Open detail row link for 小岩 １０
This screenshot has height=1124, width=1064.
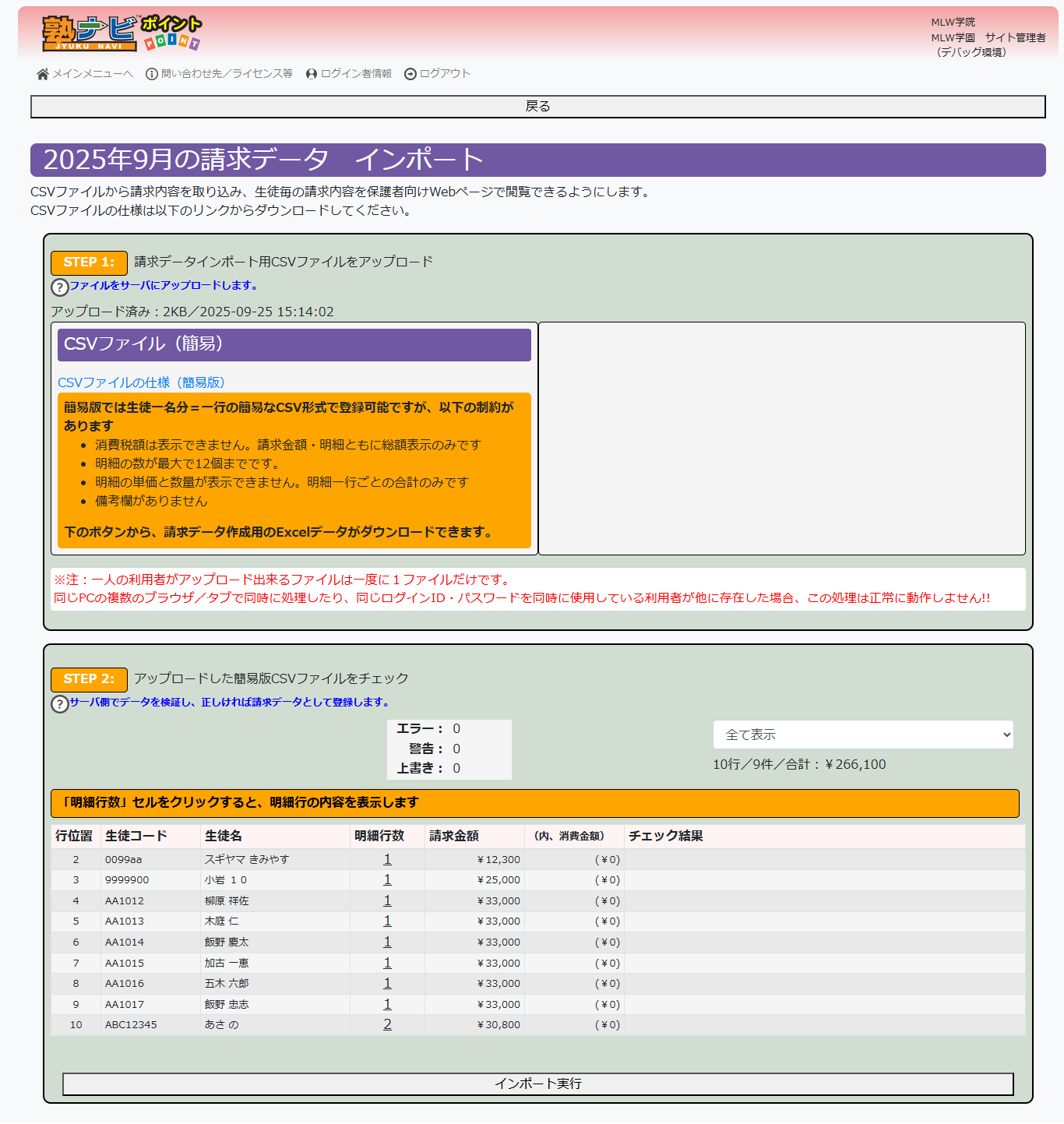point(387,879)
